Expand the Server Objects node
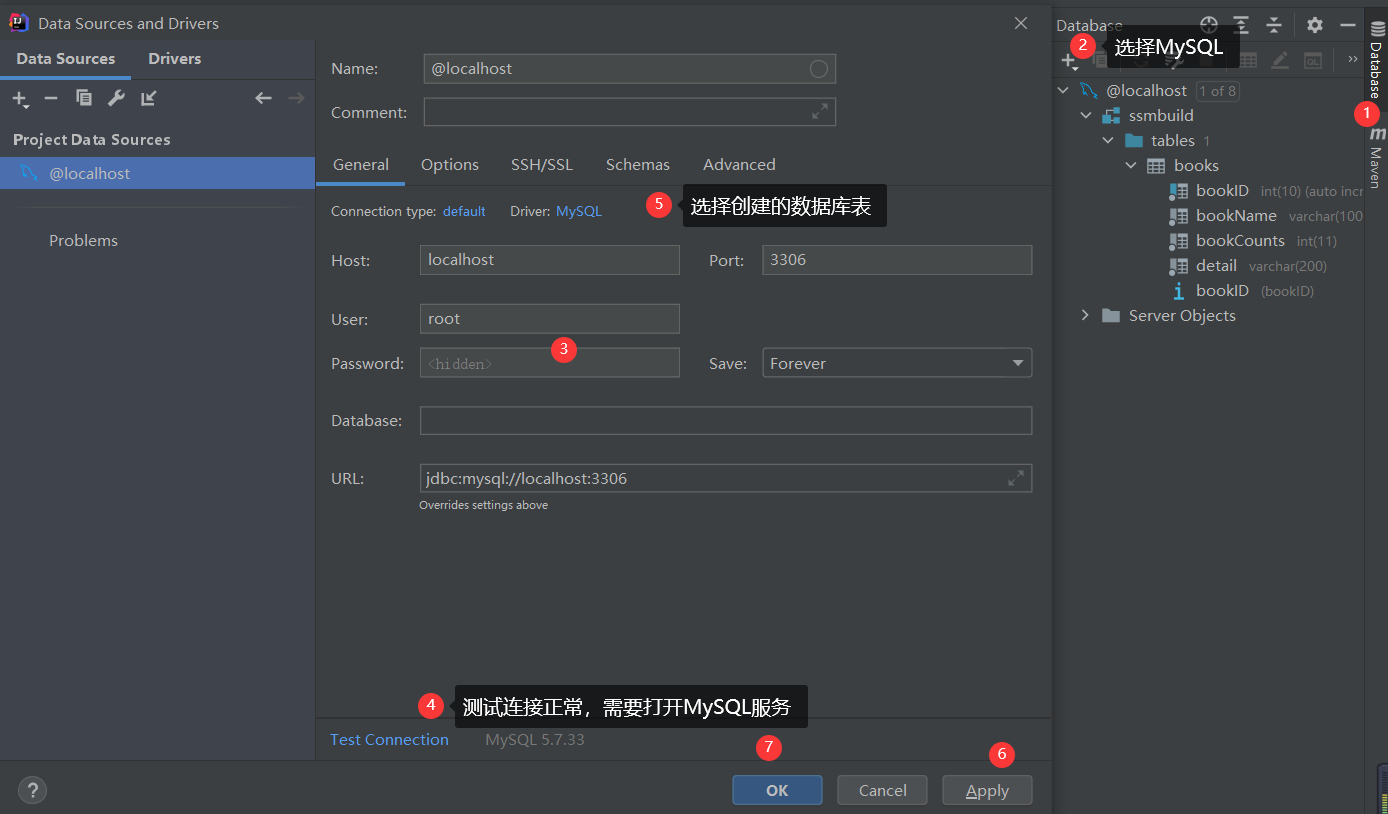 [1085, 316]
